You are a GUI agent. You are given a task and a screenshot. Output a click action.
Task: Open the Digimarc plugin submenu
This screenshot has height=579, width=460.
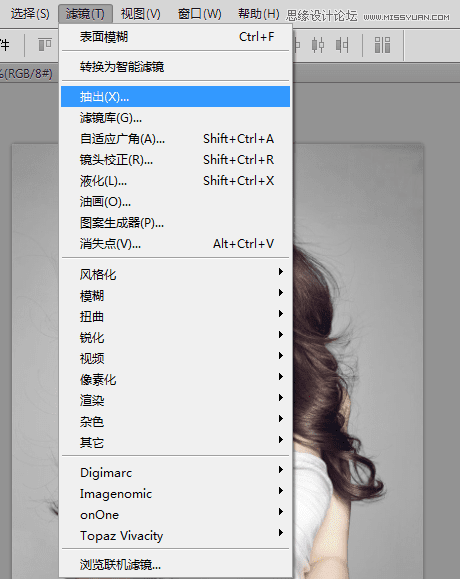(176, 473)
